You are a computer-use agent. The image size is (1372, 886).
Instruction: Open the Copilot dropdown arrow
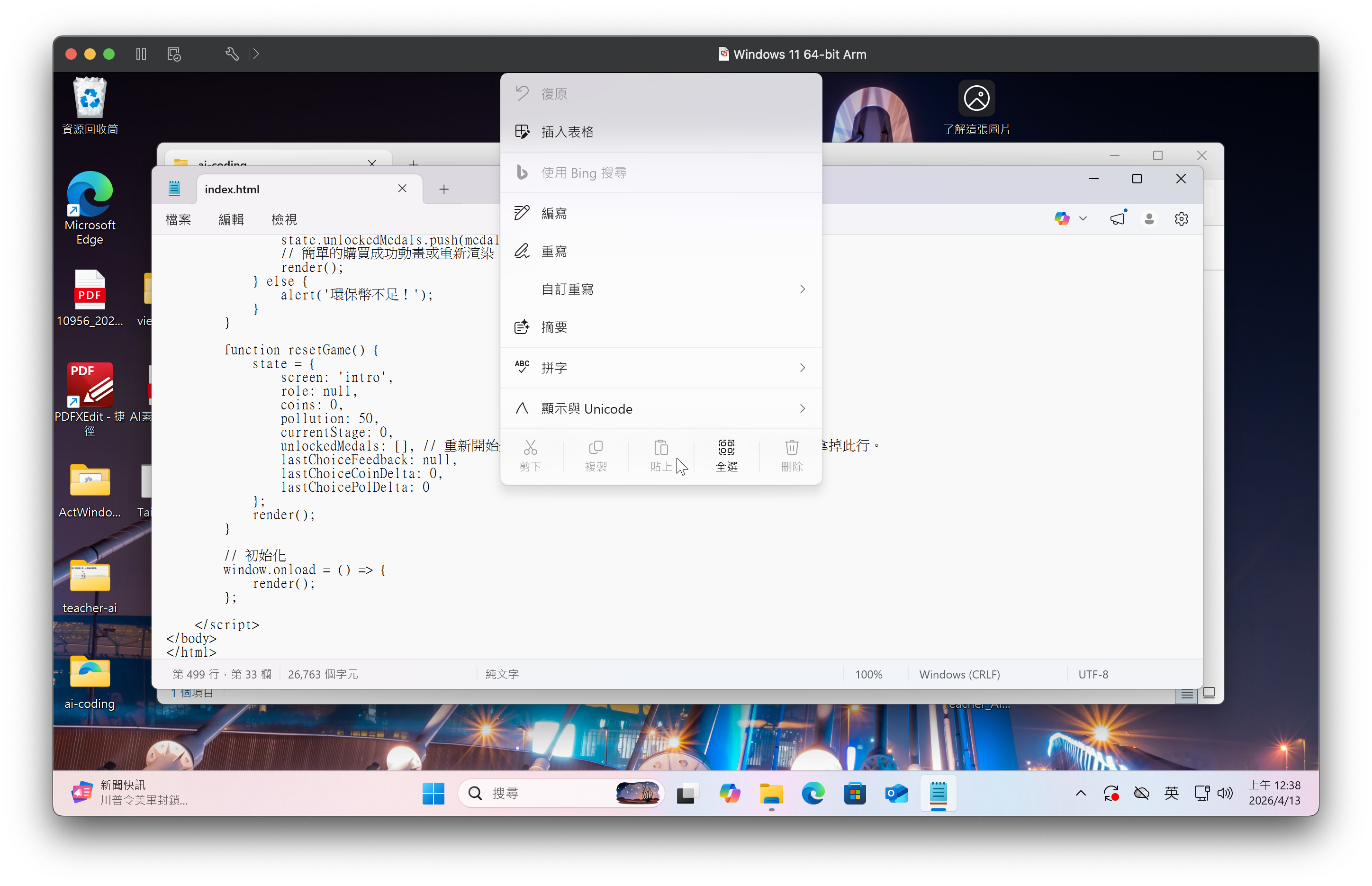[x=1083, y=218]
